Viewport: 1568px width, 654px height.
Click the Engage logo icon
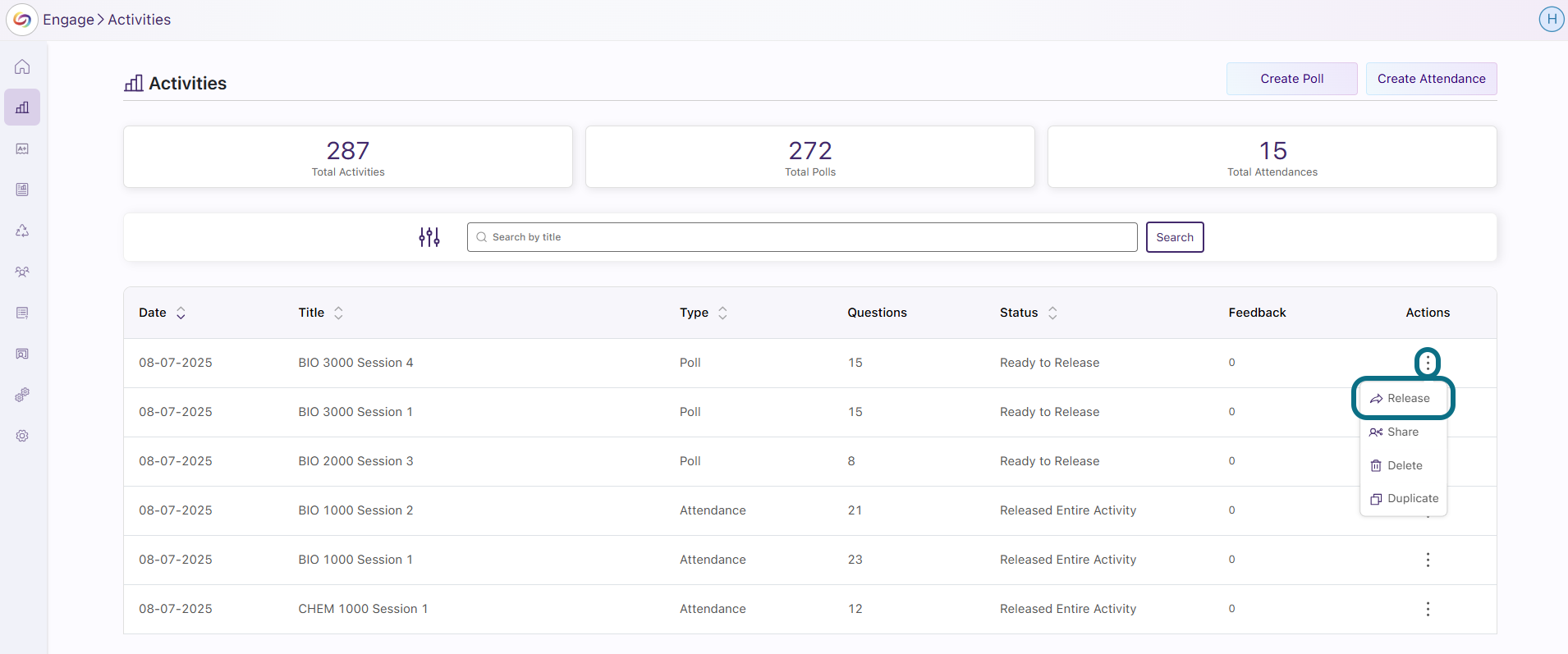[x=22, y=20]
